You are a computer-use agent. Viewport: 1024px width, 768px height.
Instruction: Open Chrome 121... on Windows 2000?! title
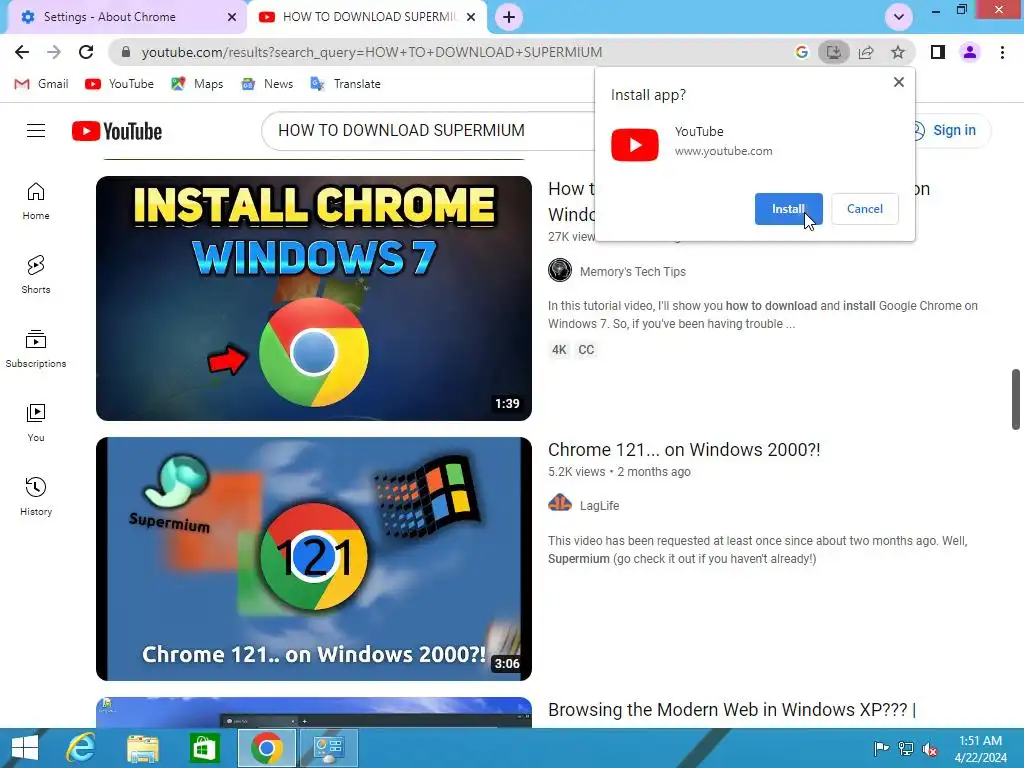pos(684,450)
